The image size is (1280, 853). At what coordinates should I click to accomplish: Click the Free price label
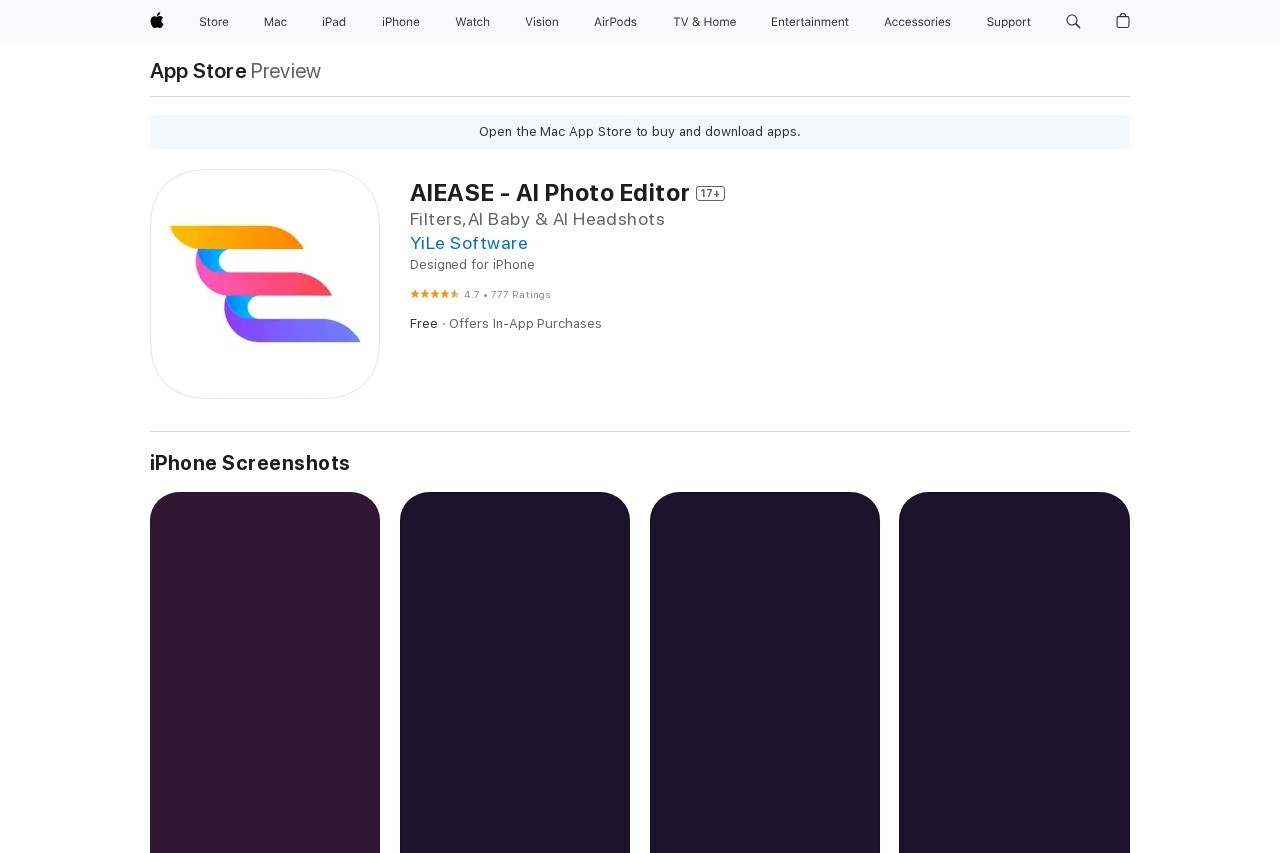pos(424,324)
